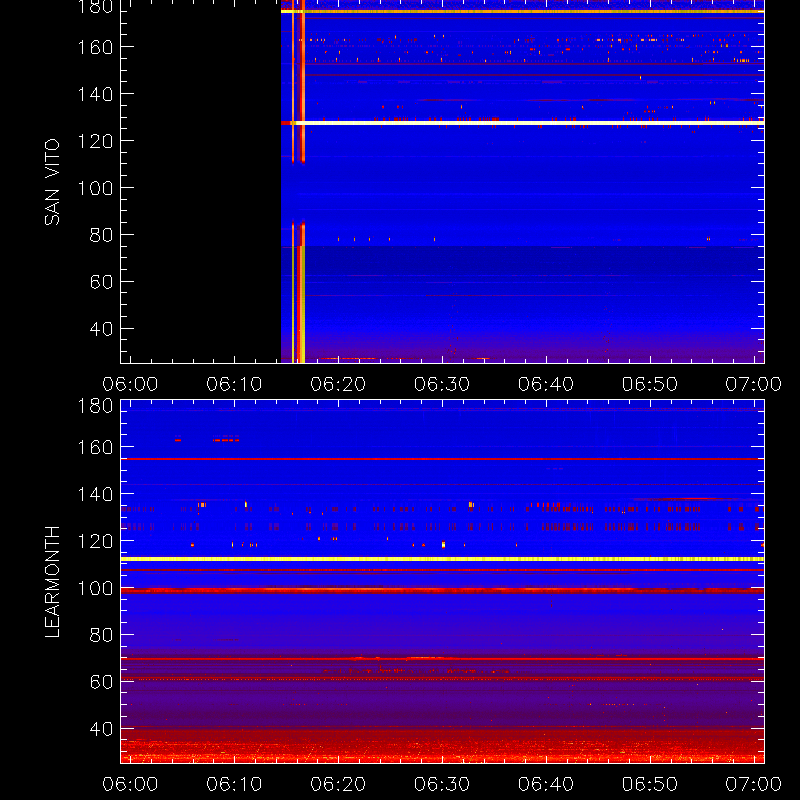Choose the 180 frequency tick on Learmonth axis

95,406
